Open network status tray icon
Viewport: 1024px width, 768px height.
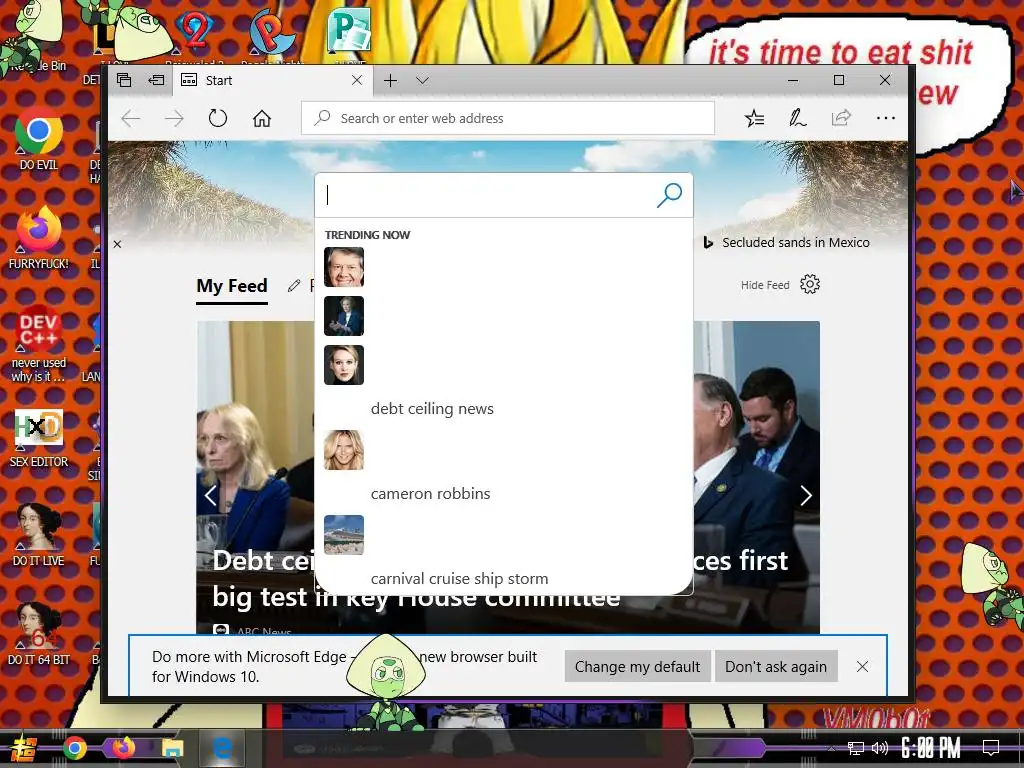click(x=856, y=748)
